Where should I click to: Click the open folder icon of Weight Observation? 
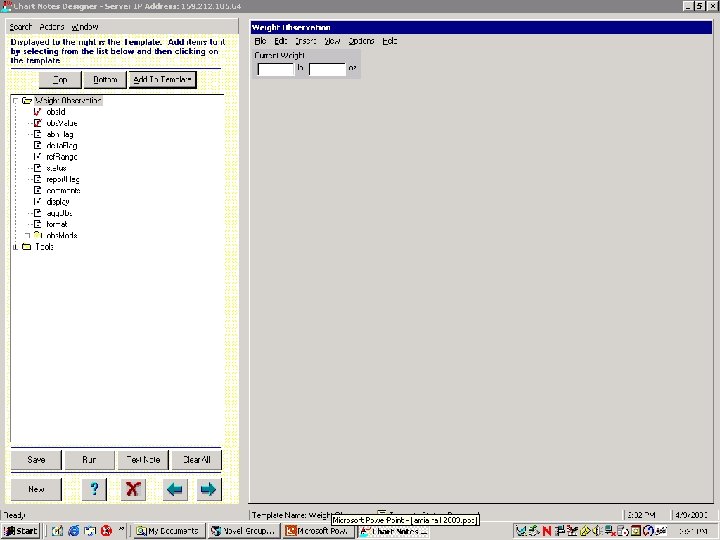(x=27, y=101)
